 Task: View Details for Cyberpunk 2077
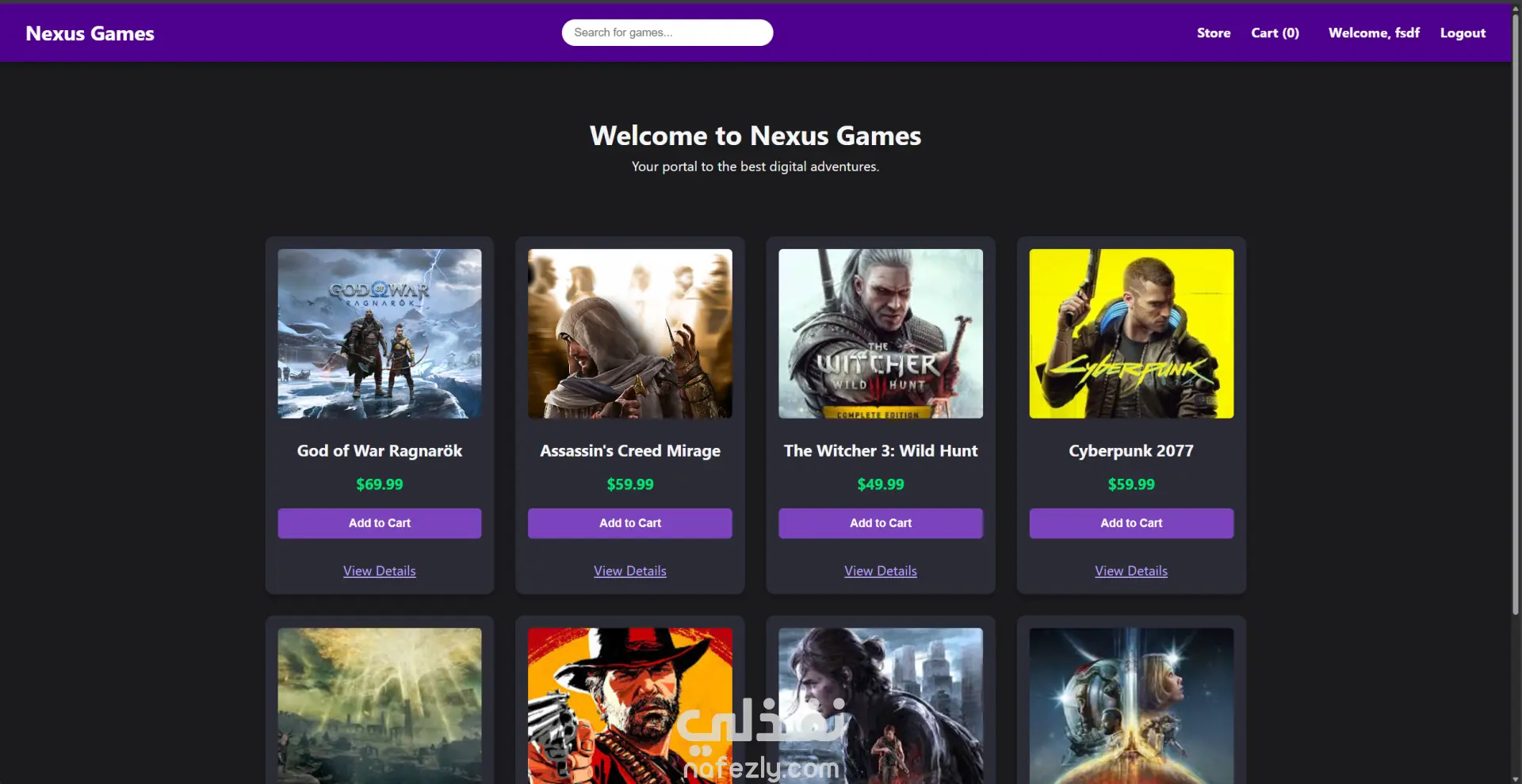tap(1131, 571)
